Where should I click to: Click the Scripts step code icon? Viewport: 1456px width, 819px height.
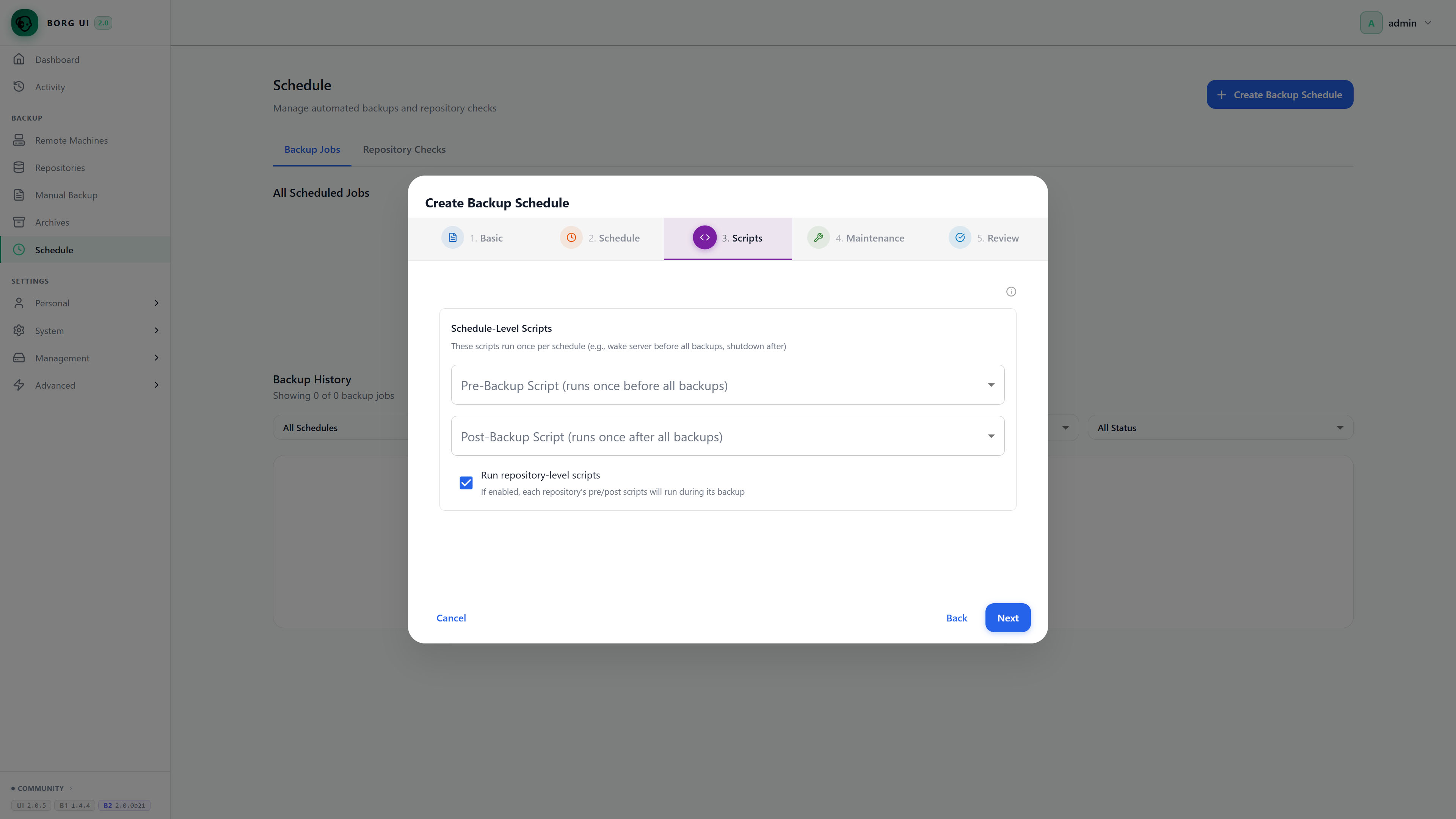704,237
